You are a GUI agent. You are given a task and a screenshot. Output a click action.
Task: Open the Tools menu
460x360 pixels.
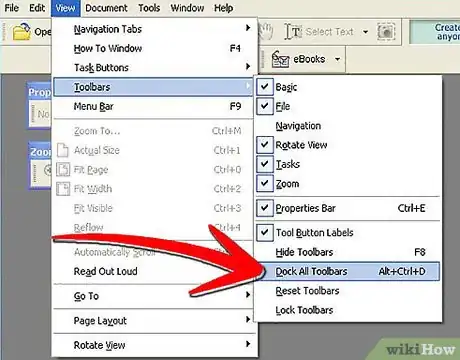[x=149, y=8]
